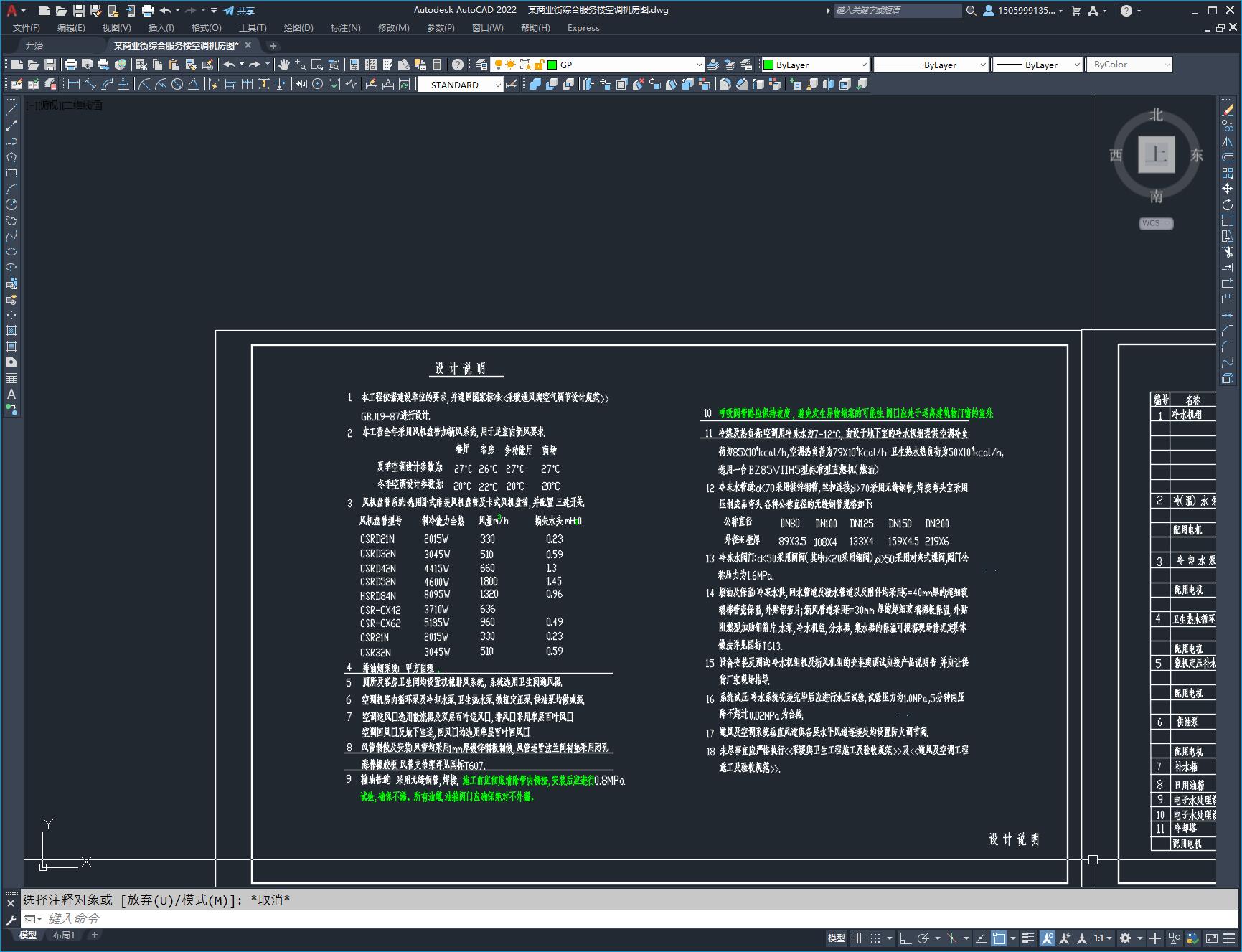Screen dimensions: 1242x952
Task: Open the first ByLayer linetype dropdown
Action: tap(983, 65)
